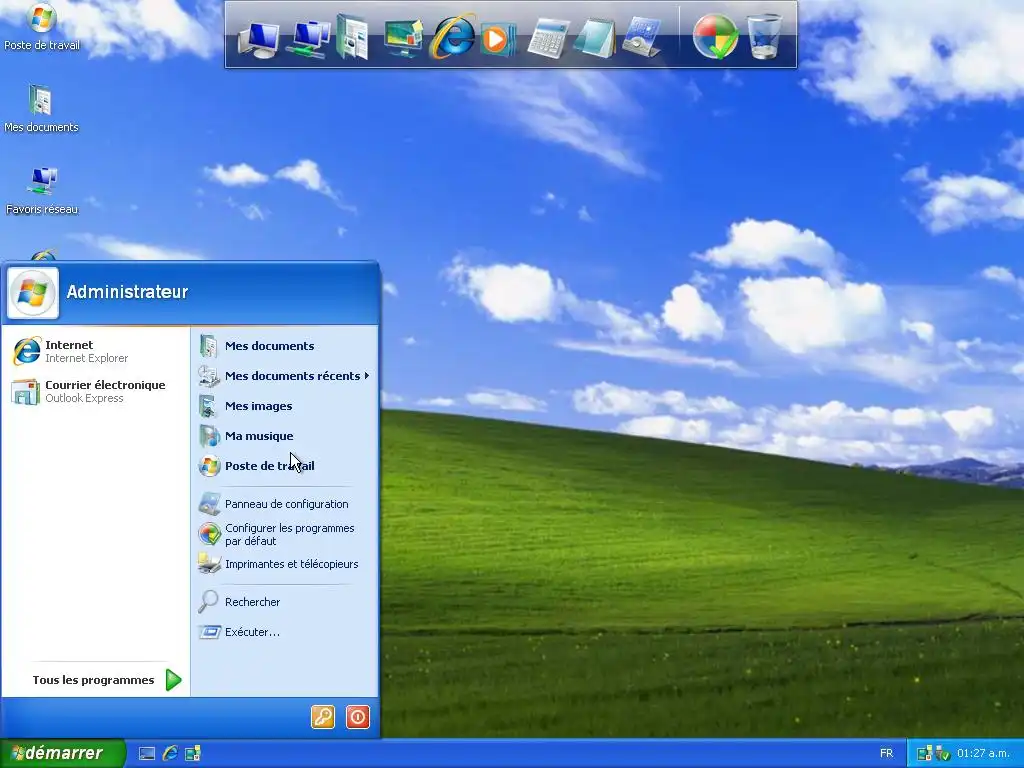The image size is (1024, 768).
Task: Open the Calculator icon in the dock
Action: 548,39
